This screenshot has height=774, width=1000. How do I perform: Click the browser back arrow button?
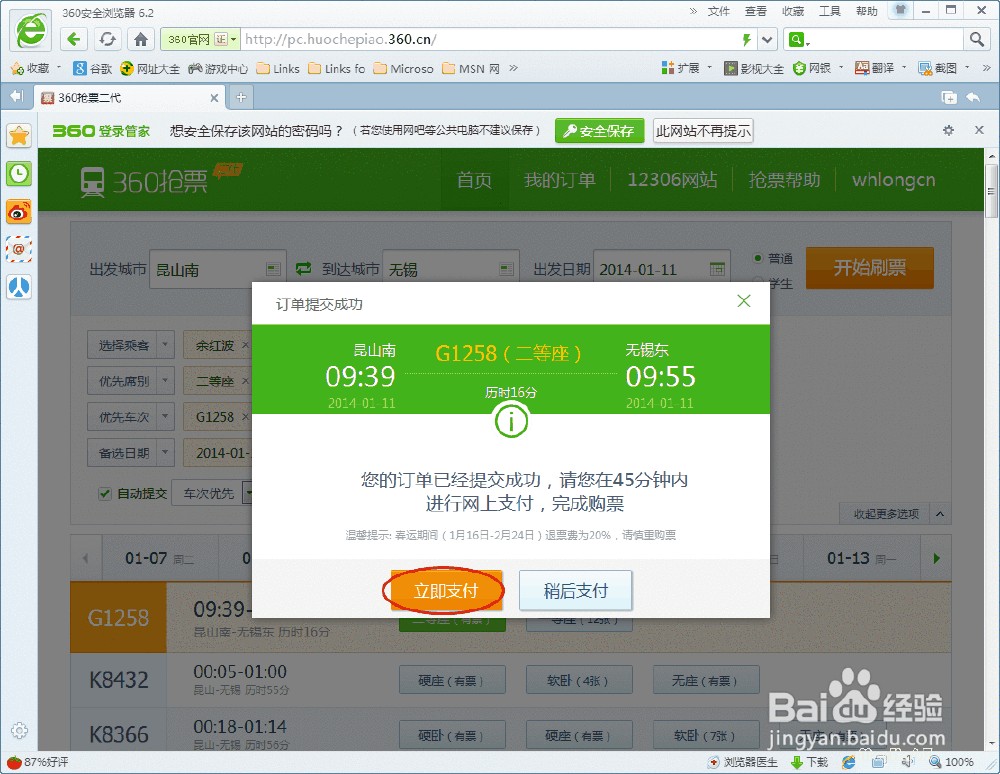(x=74, y=40)
